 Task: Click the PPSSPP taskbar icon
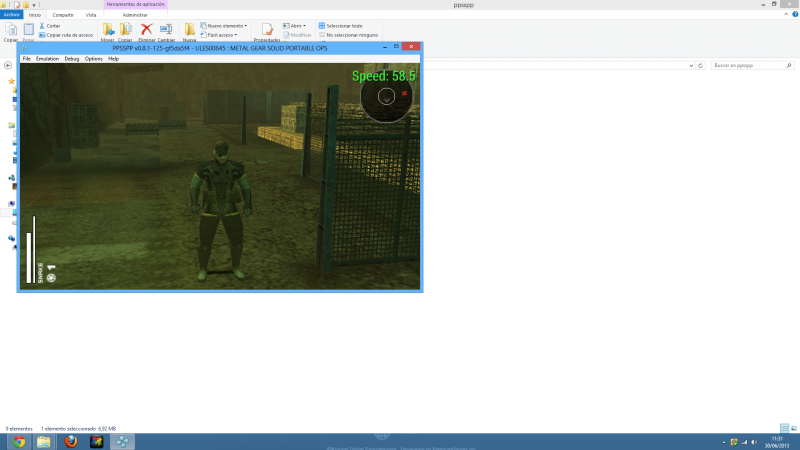[x=122, y=442]
